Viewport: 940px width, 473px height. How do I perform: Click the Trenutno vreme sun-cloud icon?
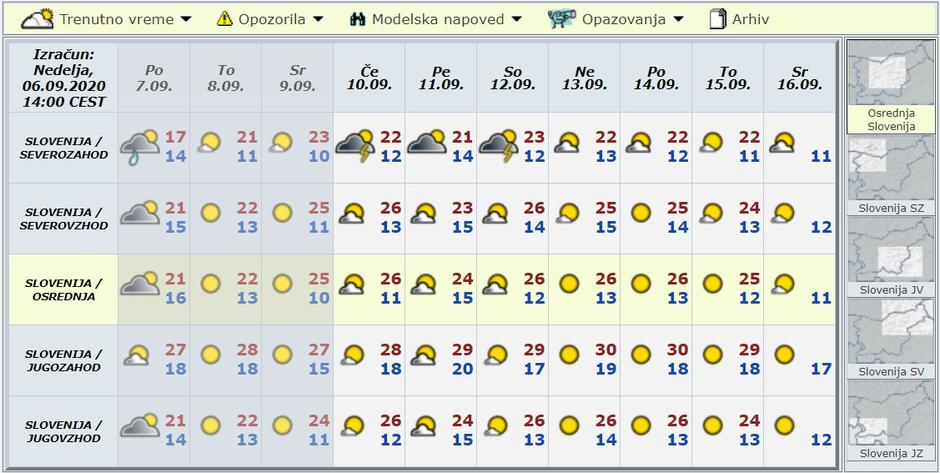pos(38,18)
